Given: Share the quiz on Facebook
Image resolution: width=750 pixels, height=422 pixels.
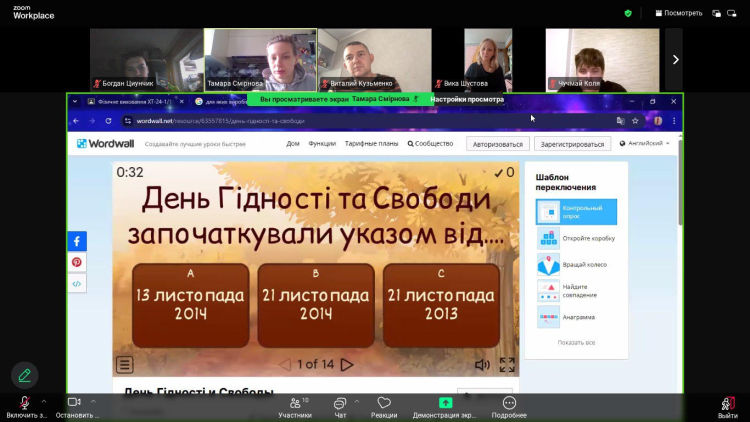Looking at the screenshot, I should point(77,241).
